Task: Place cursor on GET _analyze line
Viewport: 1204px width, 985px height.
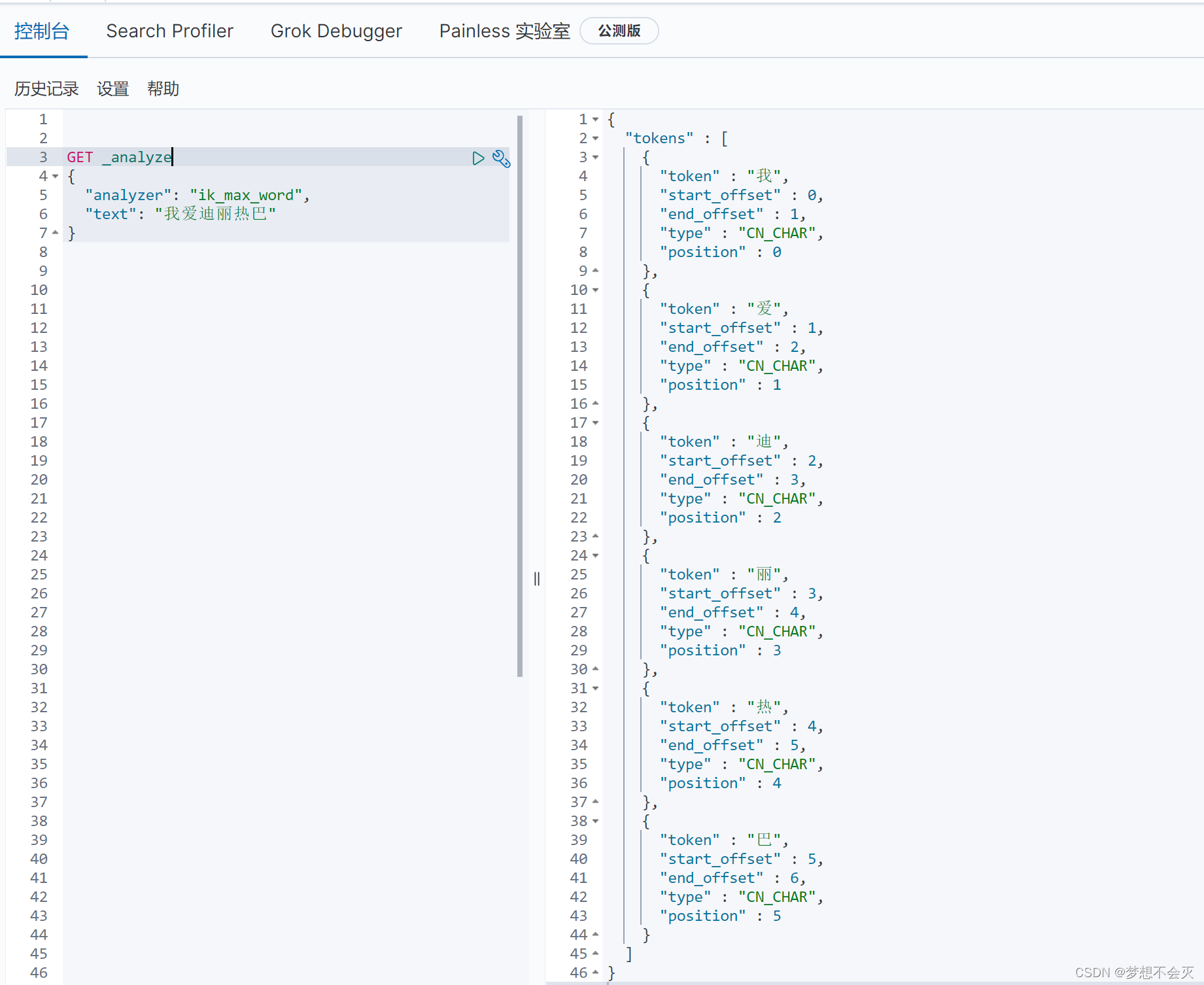Action: pos(286,157)
